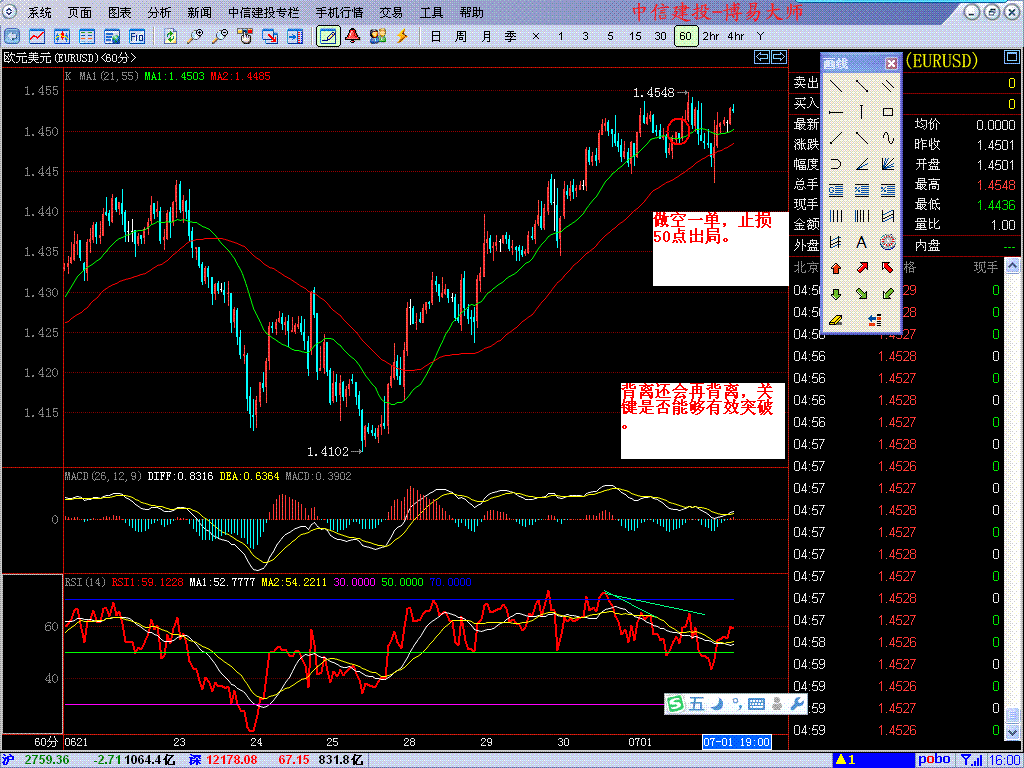The width and height of the screenshot is (1024, 768).
Task: Toggle the drawing line tools button
Action: 328,36
